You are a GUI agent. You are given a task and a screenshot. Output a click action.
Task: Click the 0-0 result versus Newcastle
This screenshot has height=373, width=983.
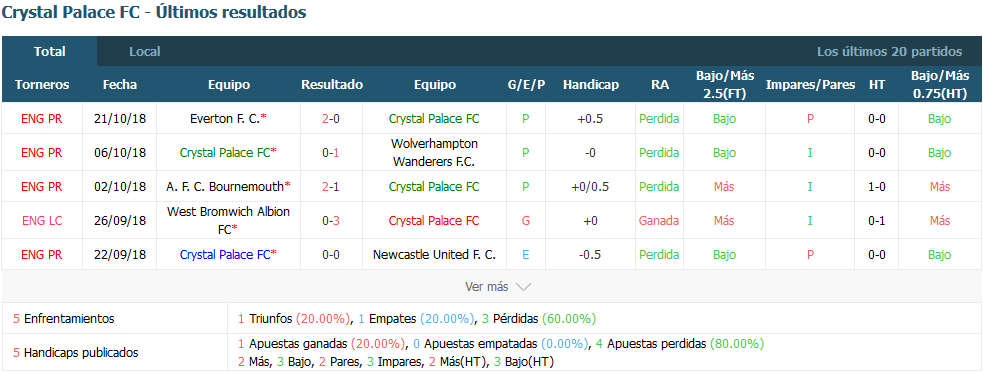tap(332, 255)
